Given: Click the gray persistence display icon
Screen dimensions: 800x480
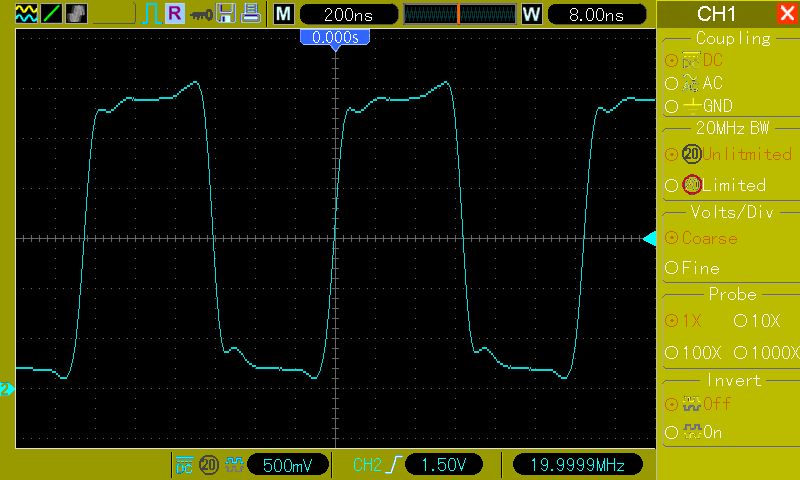Looking at the screenshot, I should coord(77,13).
